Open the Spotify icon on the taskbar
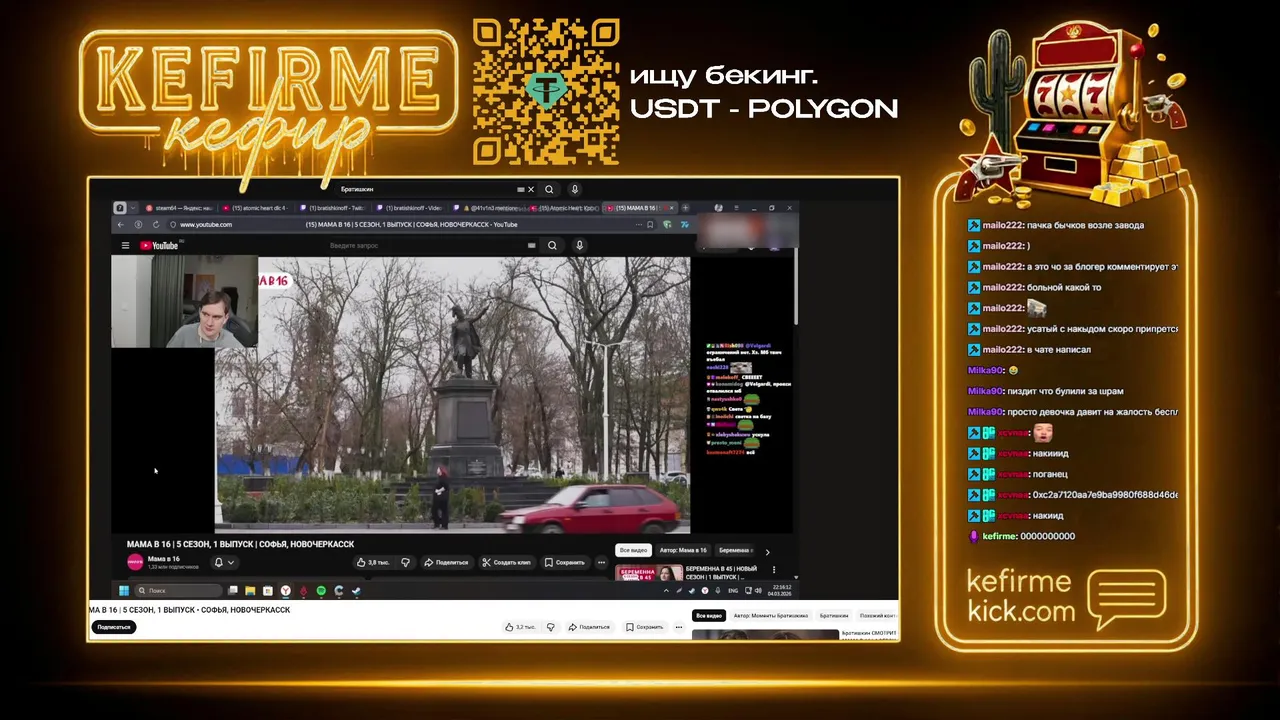The height and width of the screenshot is (720, 1280). 321,590
